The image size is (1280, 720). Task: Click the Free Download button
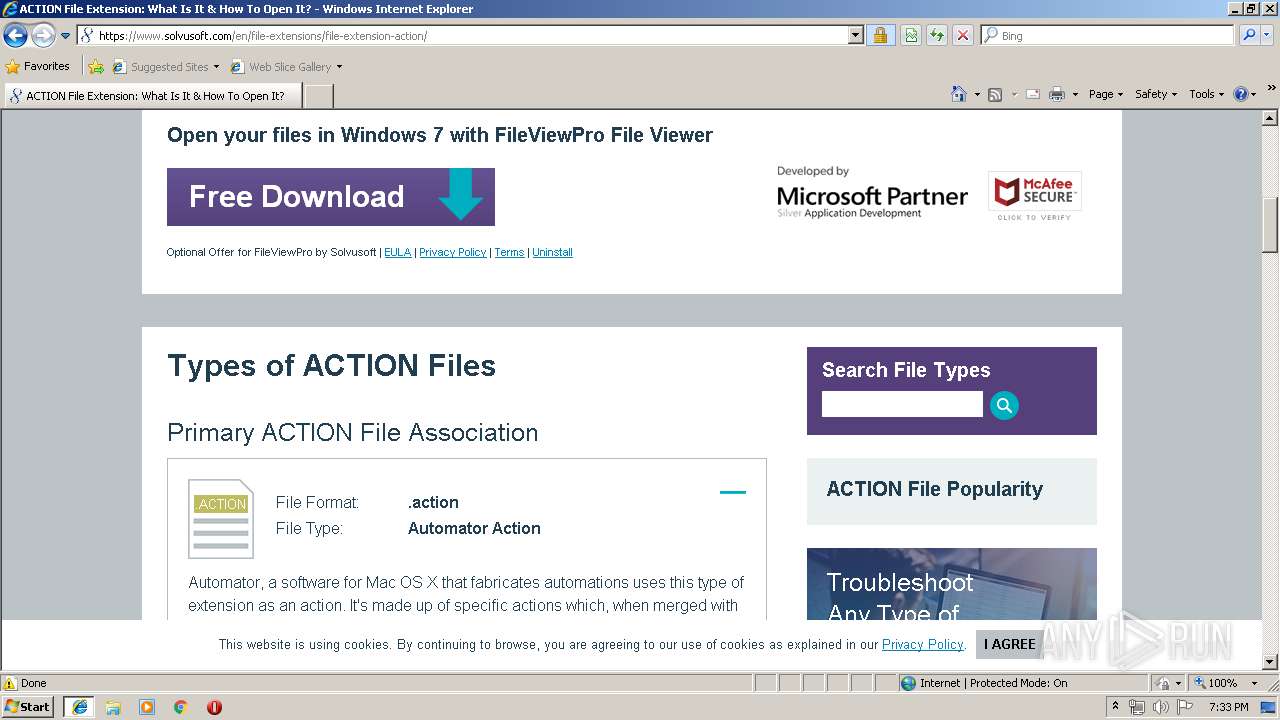(331, 197)
